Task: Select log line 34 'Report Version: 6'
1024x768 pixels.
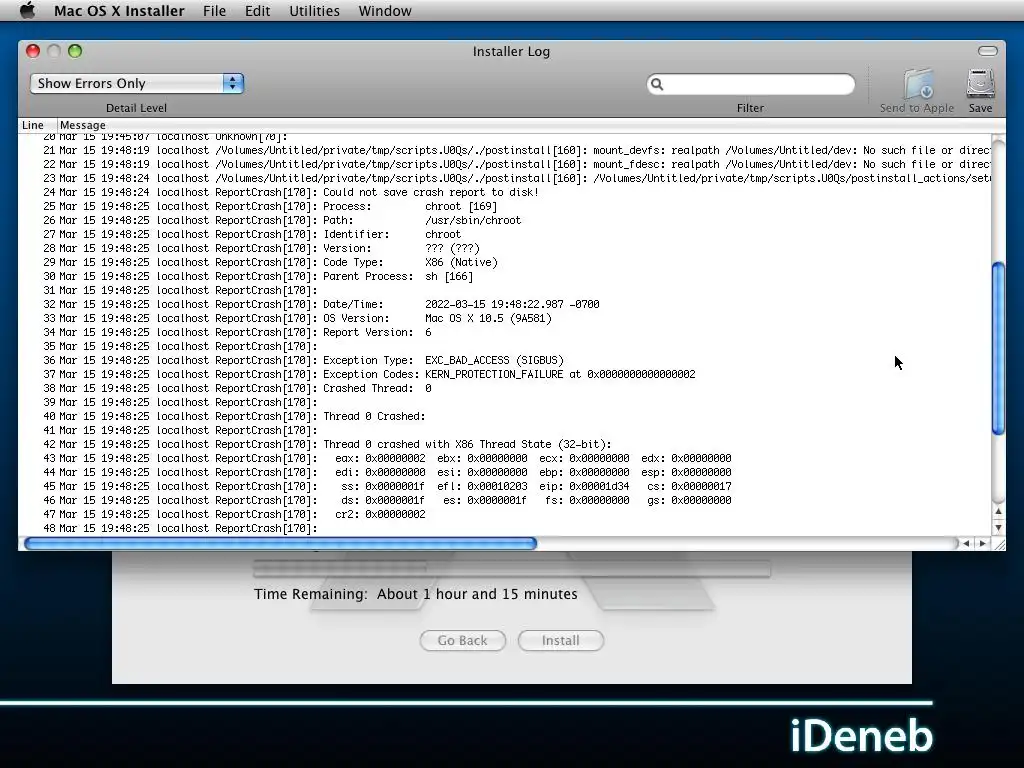Action: [505, 332]
